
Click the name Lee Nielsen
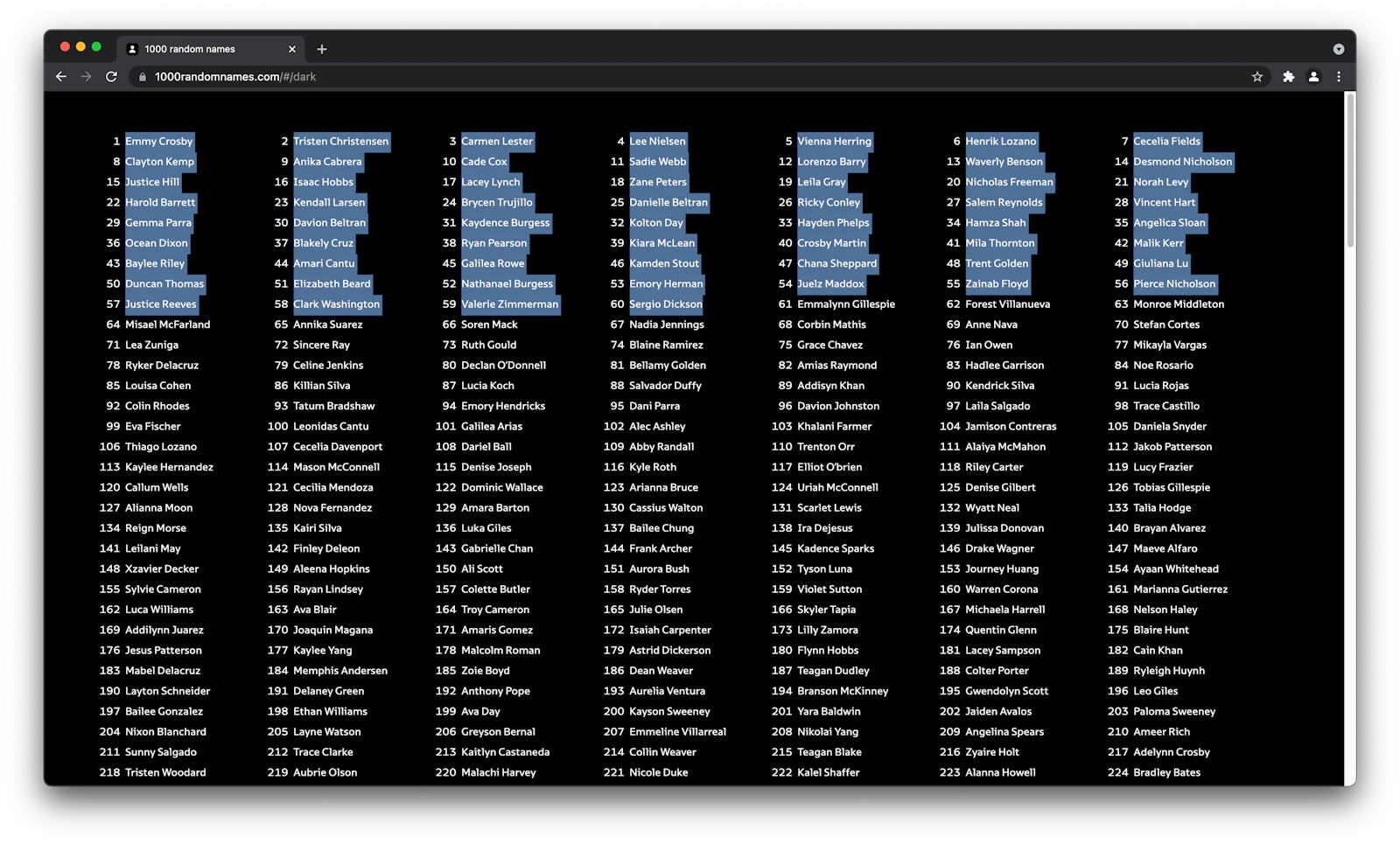point(658,142)
